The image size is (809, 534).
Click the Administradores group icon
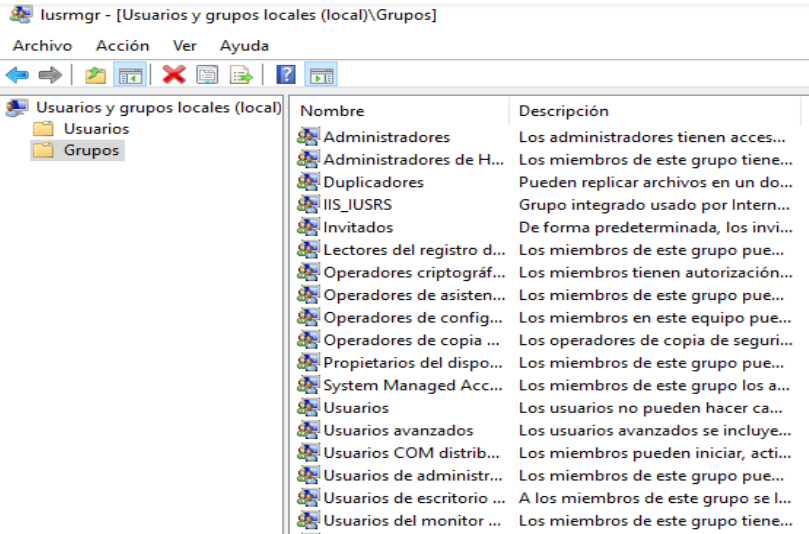(x=308, y=137)
